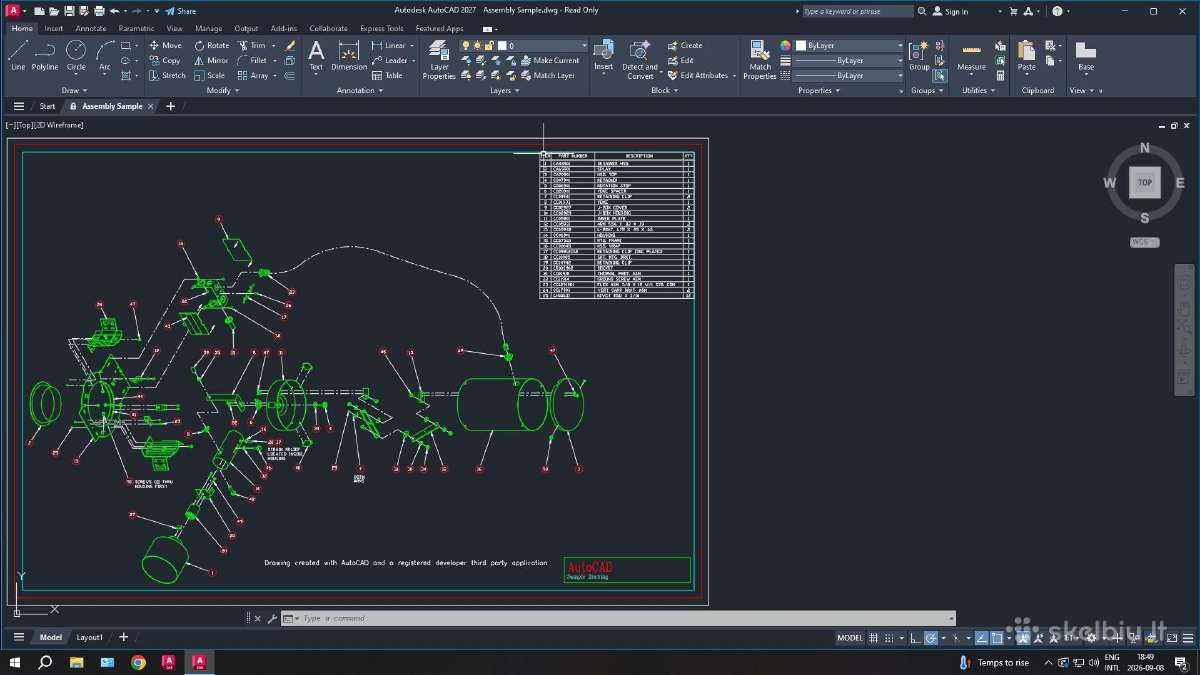Toggle ortho mode in status bar

click(x=915, y=638)
